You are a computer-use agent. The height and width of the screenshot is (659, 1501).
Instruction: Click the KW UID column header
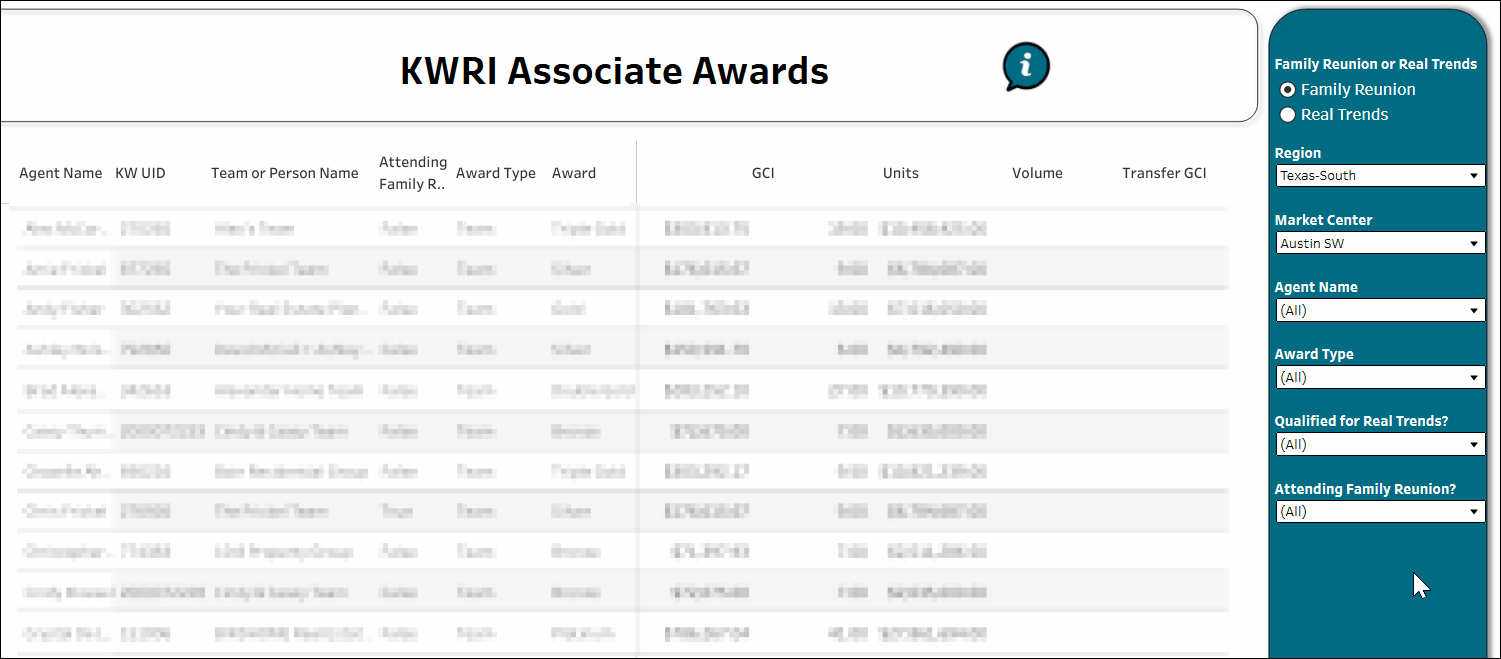point(141,173)
